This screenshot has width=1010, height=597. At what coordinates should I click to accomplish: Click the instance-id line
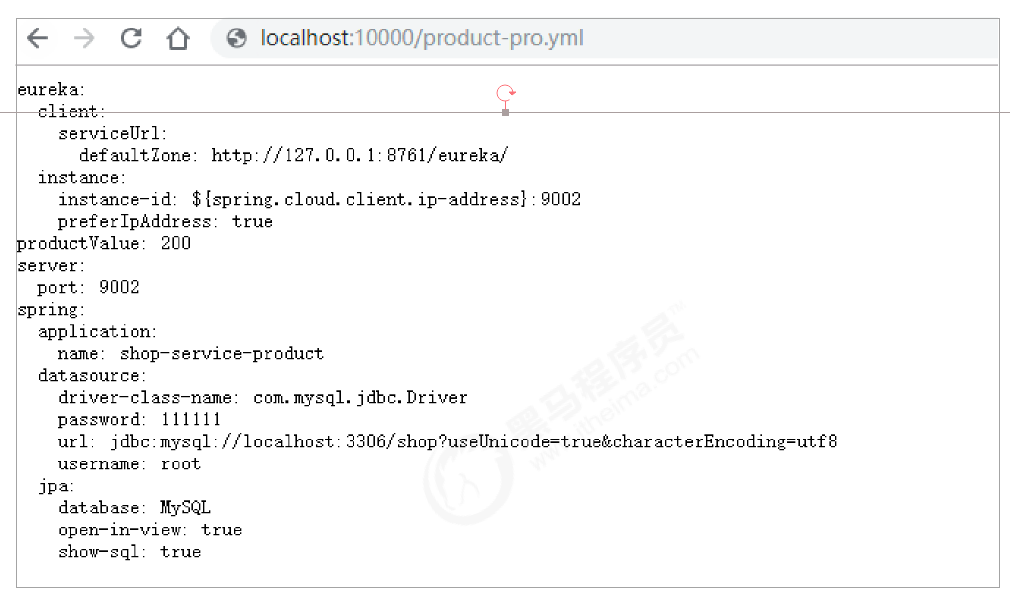point(319,199)
